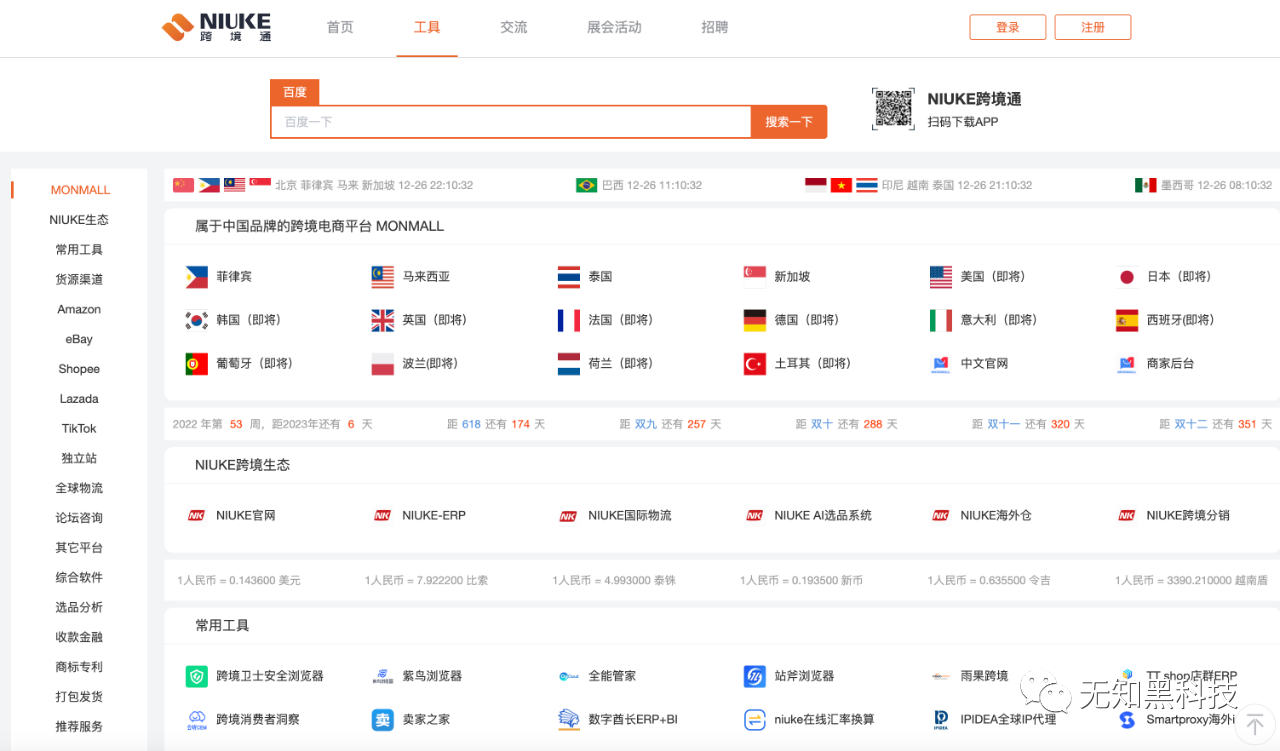
Task: Select Shopee in the left sidebar
Action: coord(79,369)
